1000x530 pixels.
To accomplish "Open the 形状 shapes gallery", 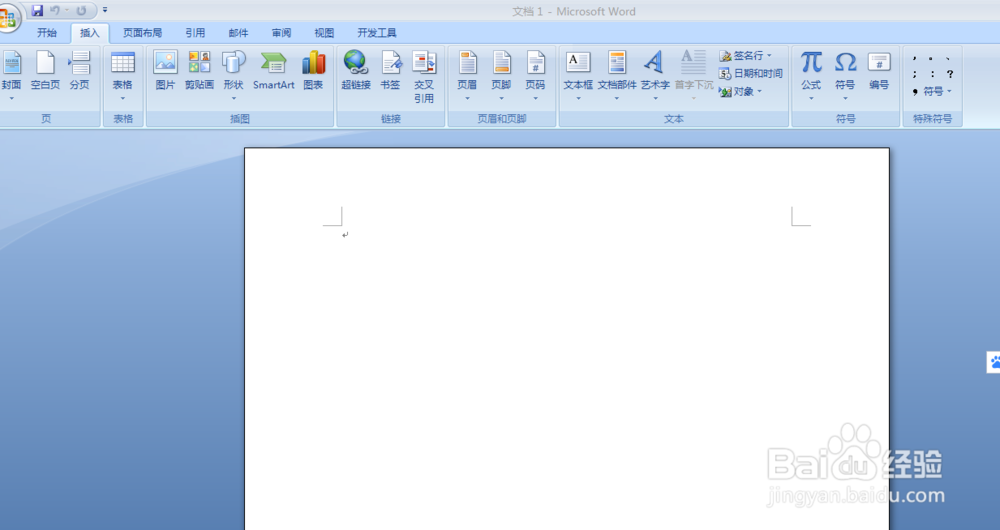I will [x=233, y=75].
